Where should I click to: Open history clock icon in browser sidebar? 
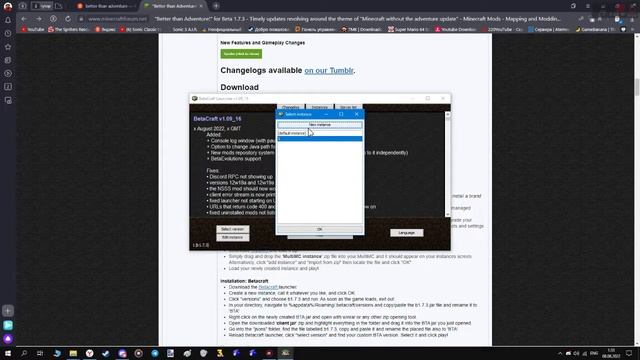8,33
